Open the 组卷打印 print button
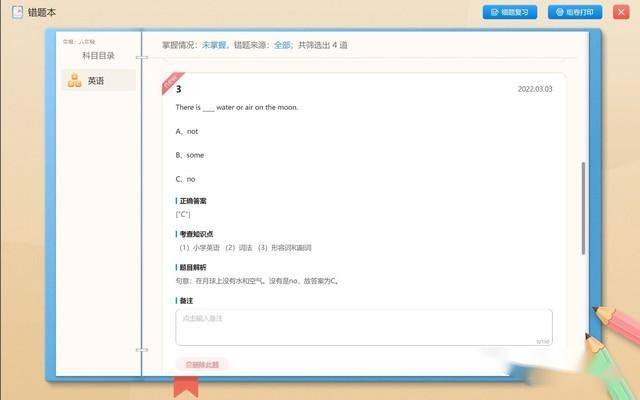This screenshot has height=400, width=640. pyautogui.click(x=575, y=12)
